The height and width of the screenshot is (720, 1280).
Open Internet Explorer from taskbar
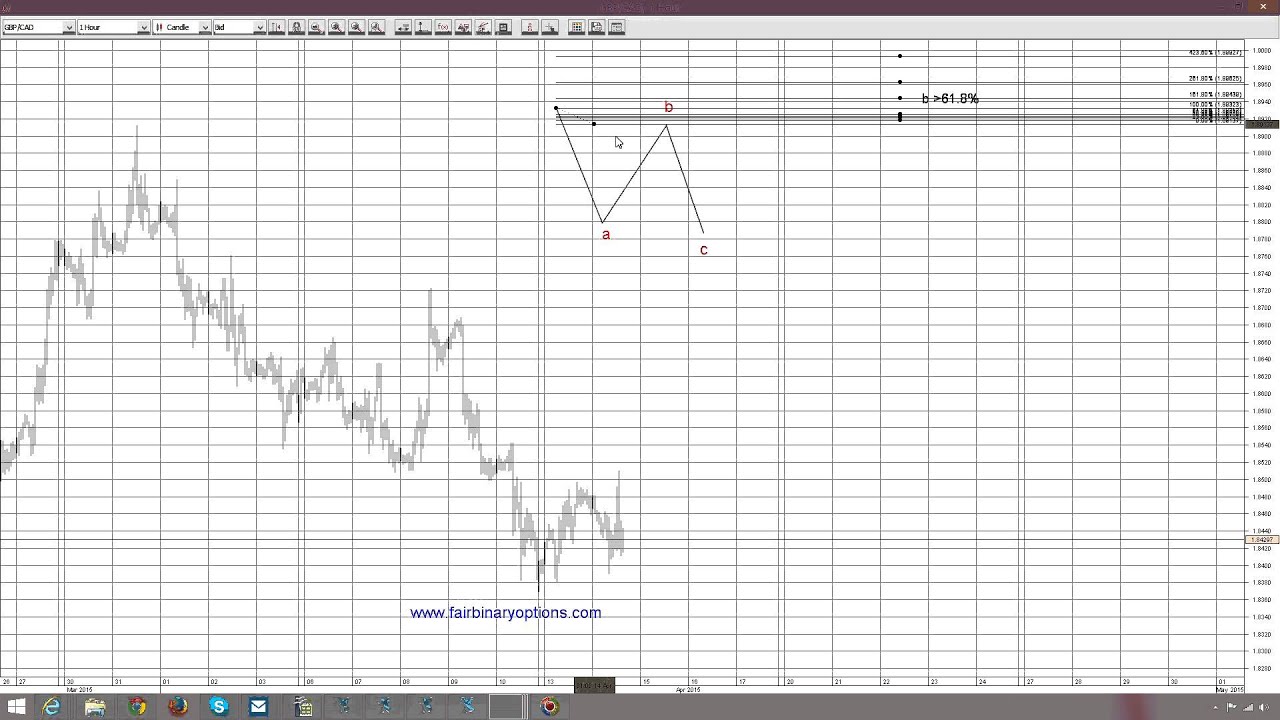pyautogui.click(x=52, y=707)
